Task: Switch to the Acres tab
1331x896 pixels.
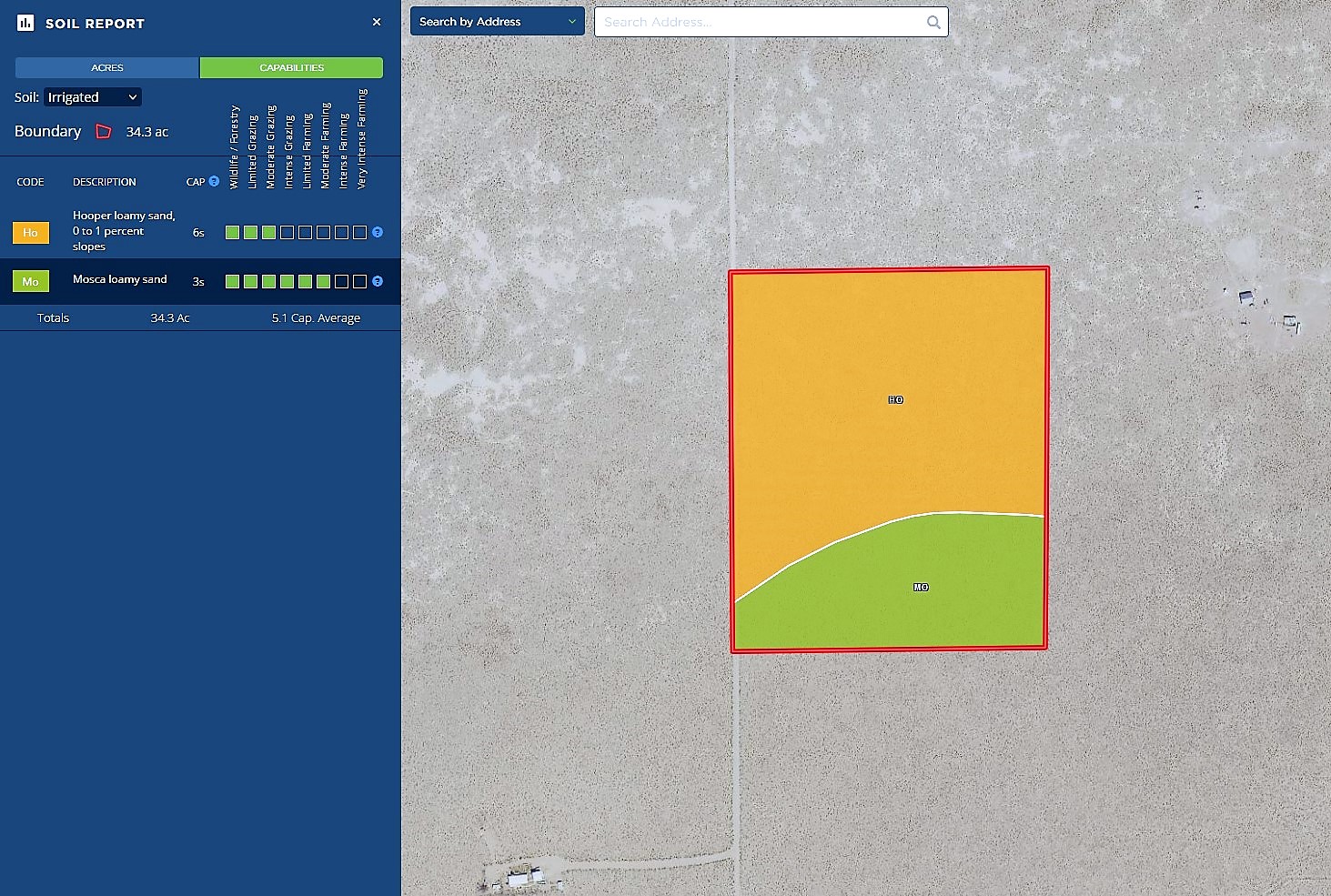Action: (x=107, y=68)
